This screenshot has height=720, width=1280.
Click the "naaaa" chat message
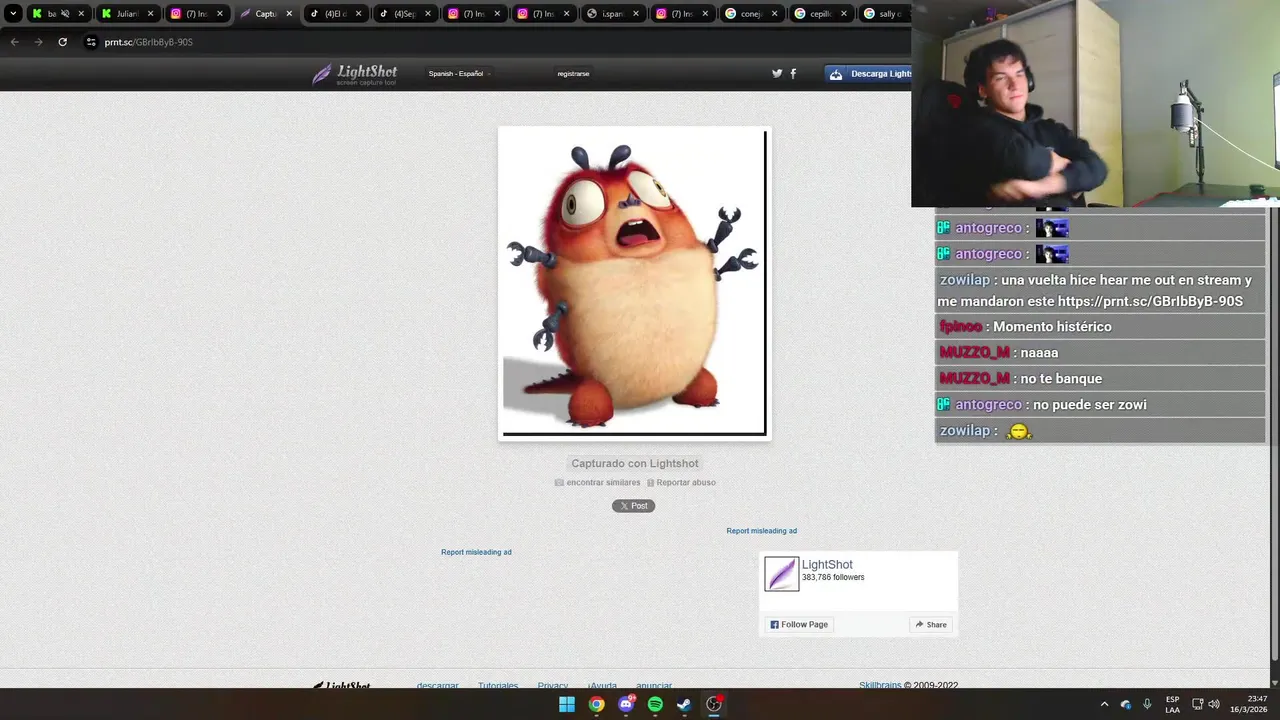(1039, 353)
